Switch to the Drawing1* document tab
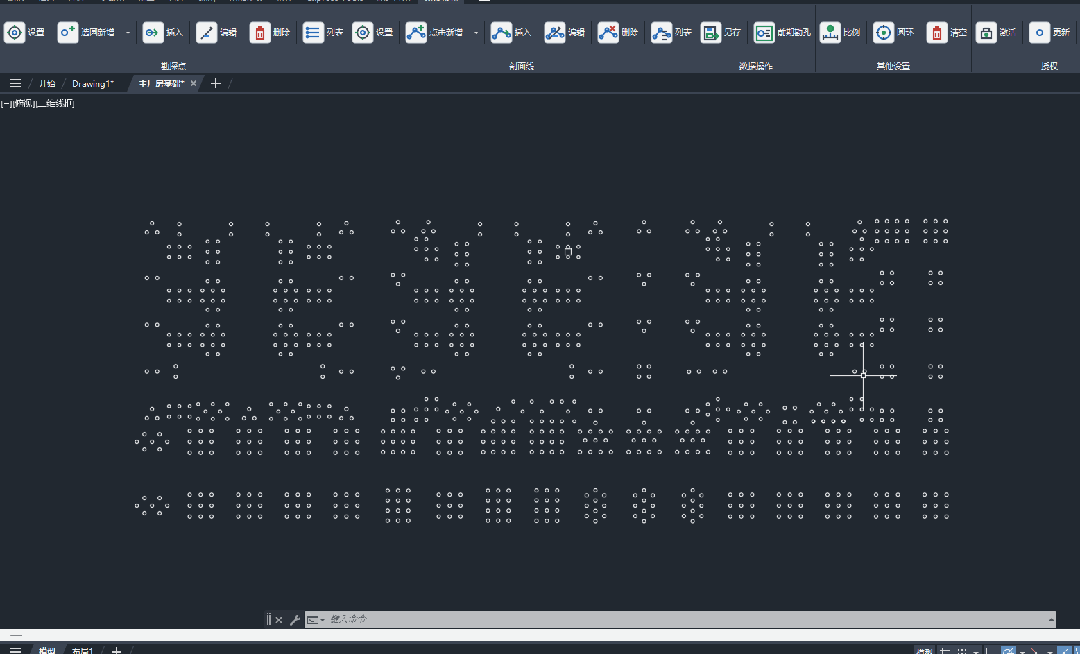 [92, 83]
